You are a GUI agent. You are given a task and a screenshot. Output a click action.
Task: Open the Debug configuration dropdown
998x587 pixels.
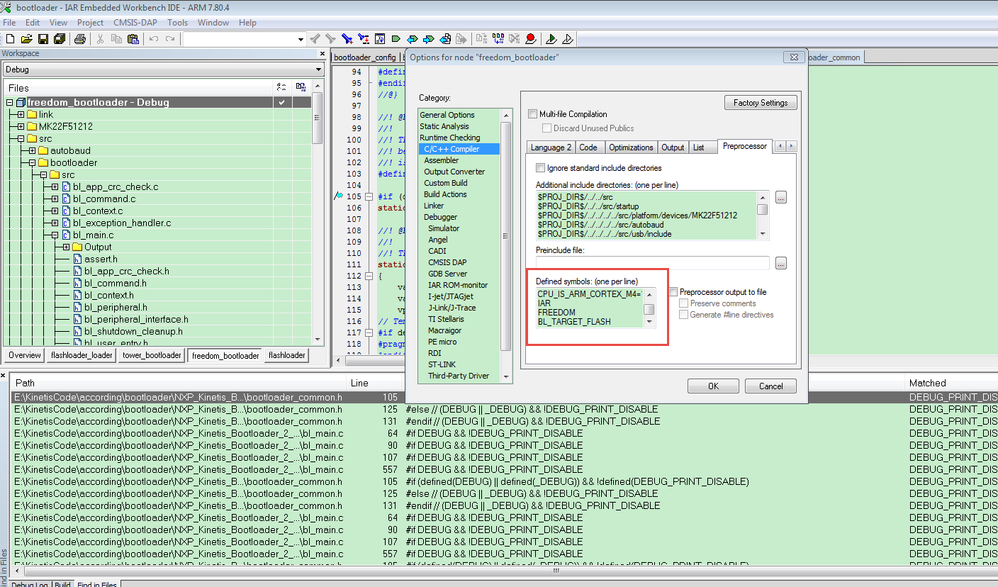tap(318, 69)
